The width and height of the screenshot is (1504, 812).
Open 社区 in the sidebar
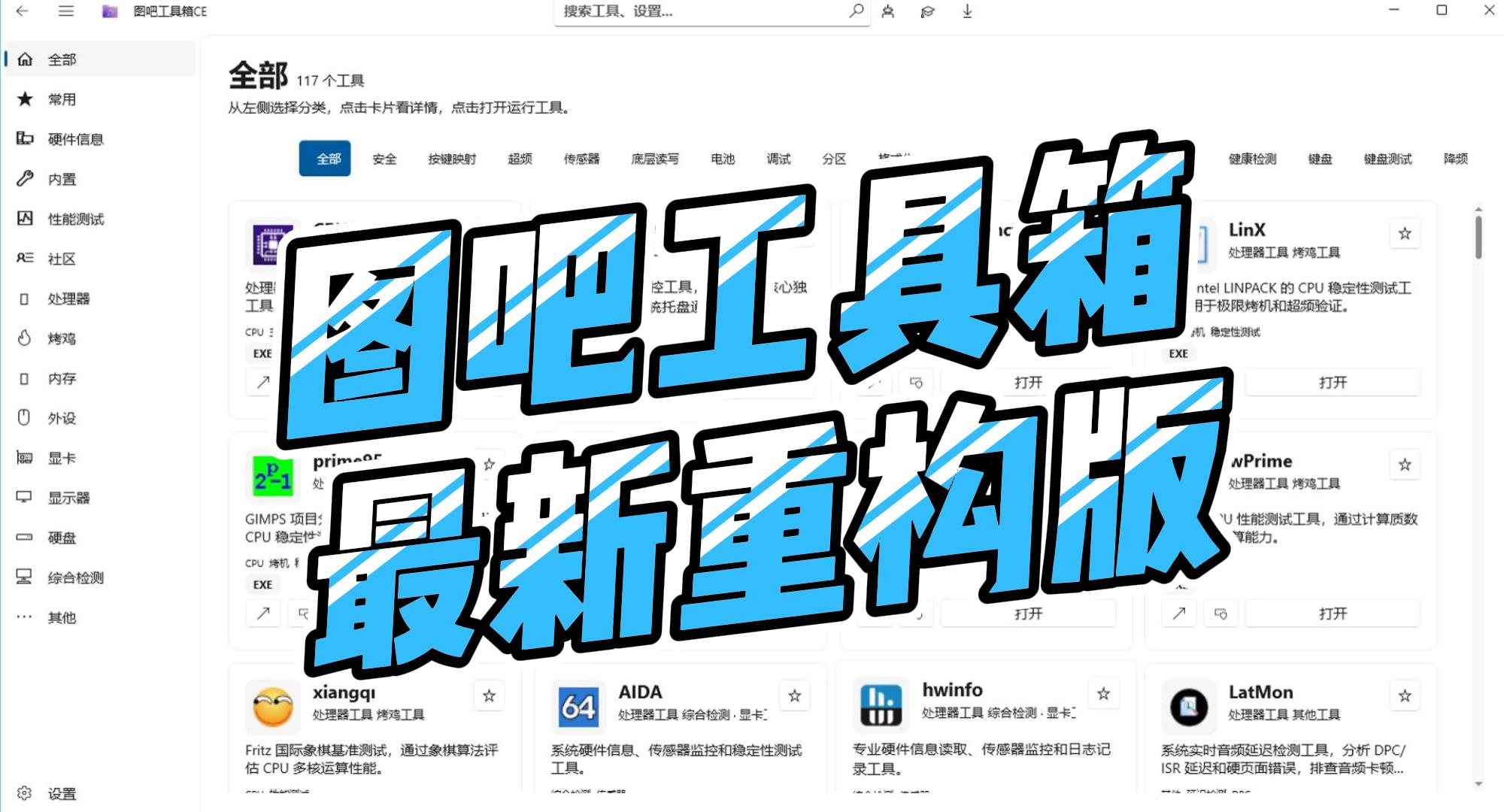(100, 259)
